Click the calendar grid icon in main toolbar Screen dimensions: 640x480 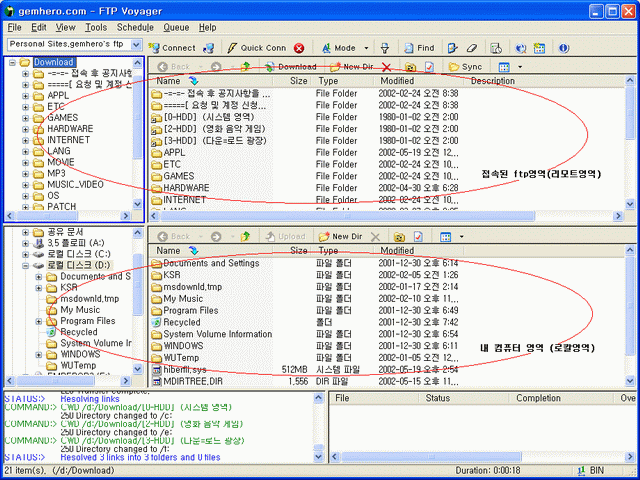(539, 48)
